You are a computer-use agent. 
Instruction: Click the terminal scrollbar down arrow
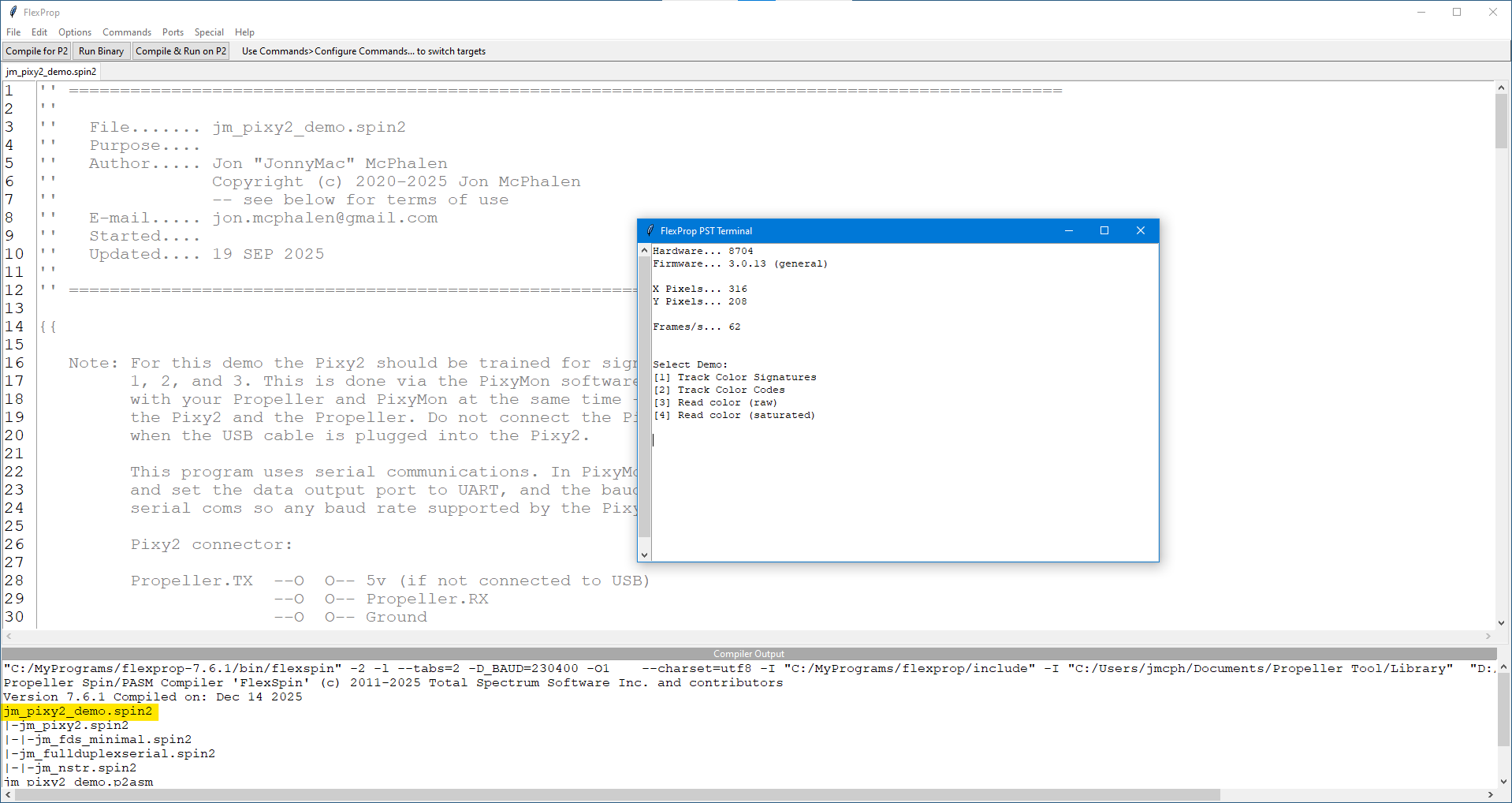point(644,555)
